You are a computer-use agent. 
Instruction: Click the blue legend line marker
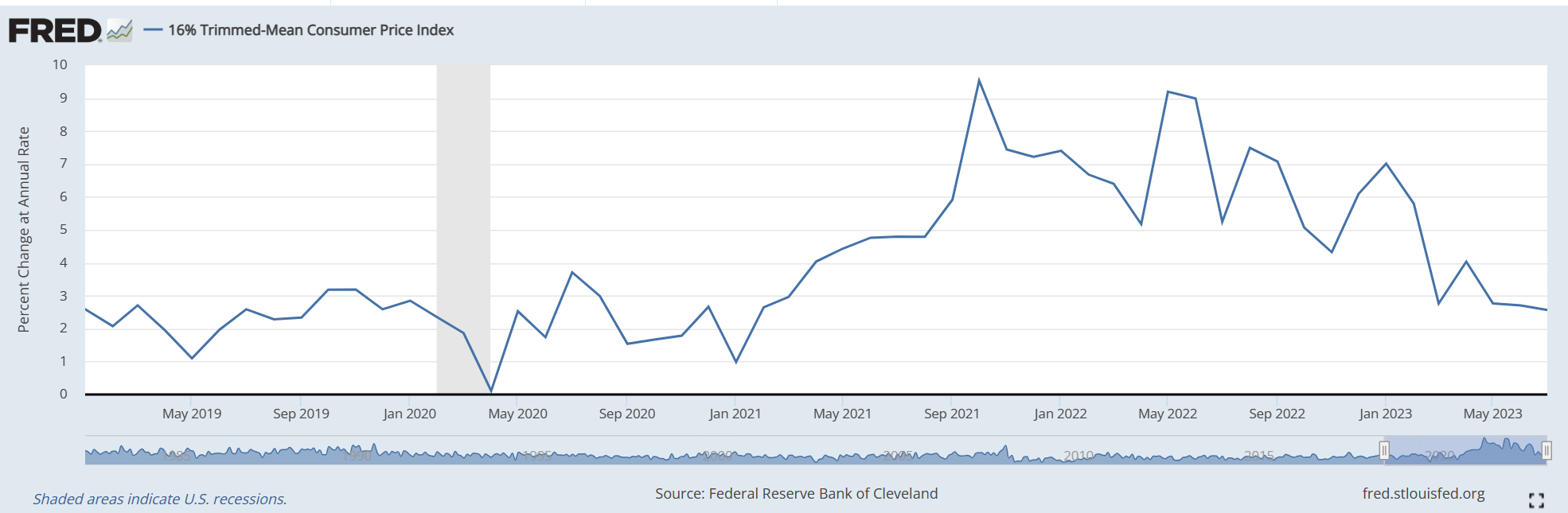click(x=153, y=30)
